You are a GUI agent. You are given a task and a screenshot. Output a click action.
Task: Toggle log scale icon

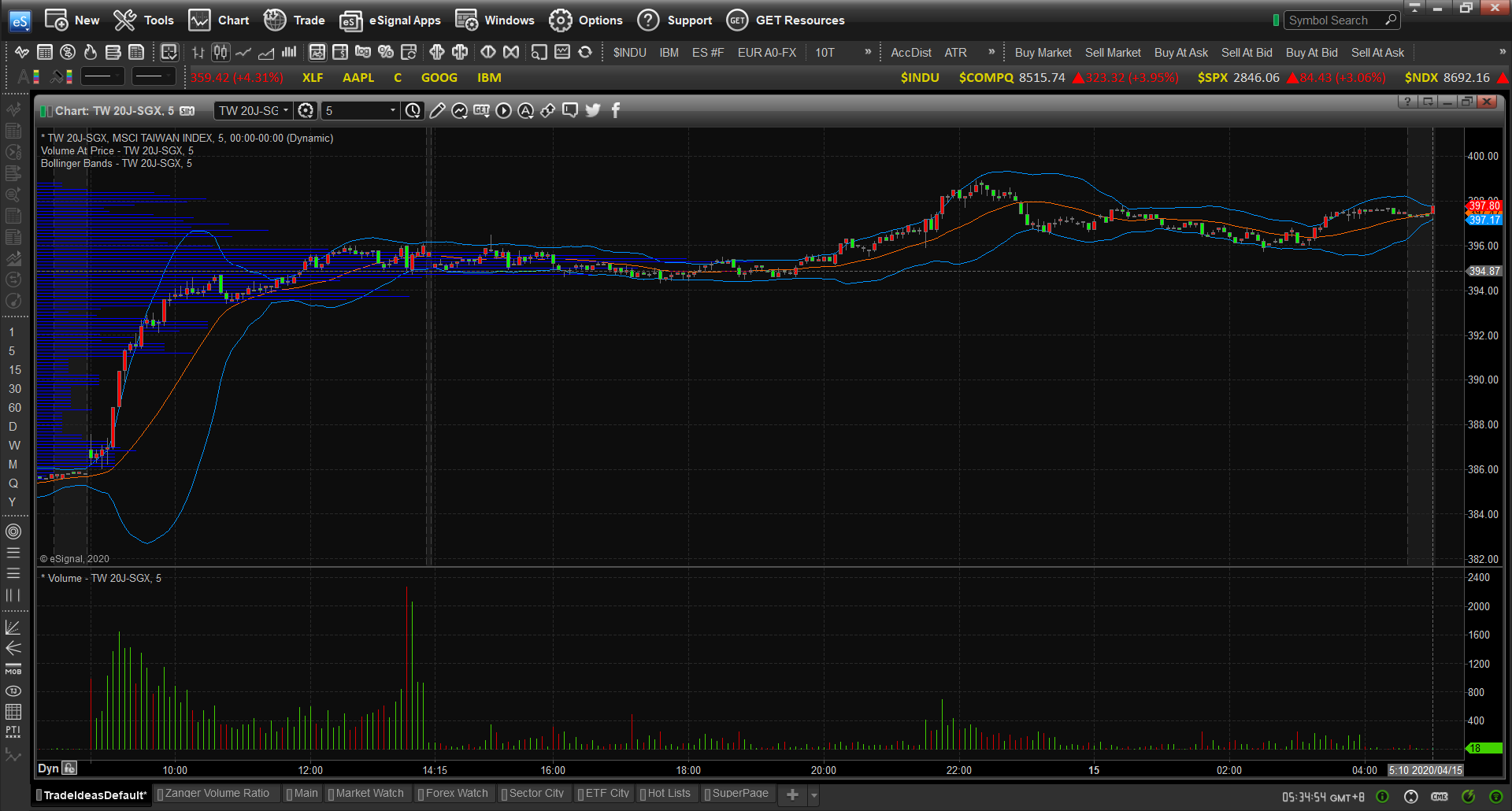[x=363, y=52]
